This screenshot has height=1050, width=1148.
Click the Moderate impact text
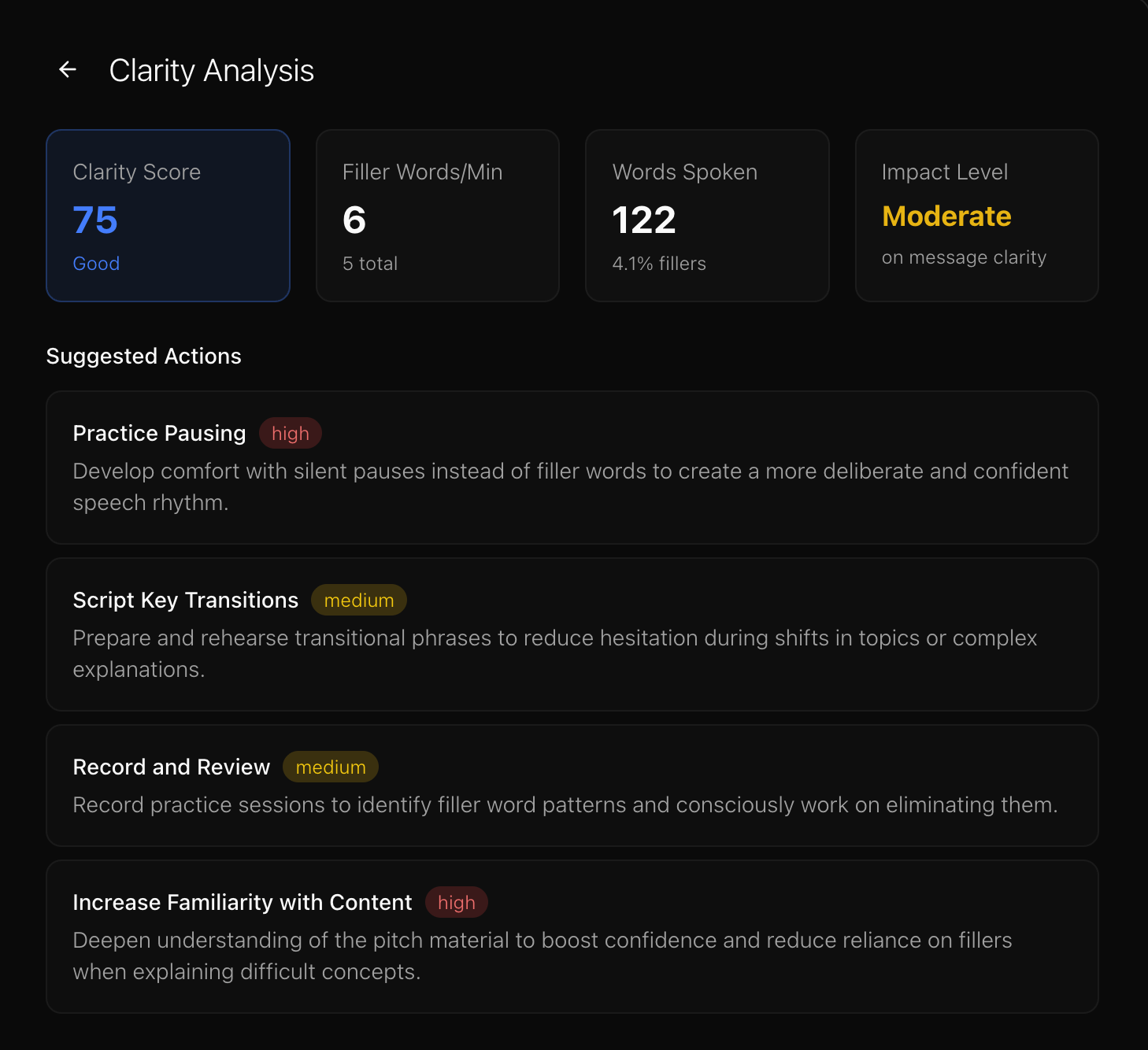[x=946, y=216]
